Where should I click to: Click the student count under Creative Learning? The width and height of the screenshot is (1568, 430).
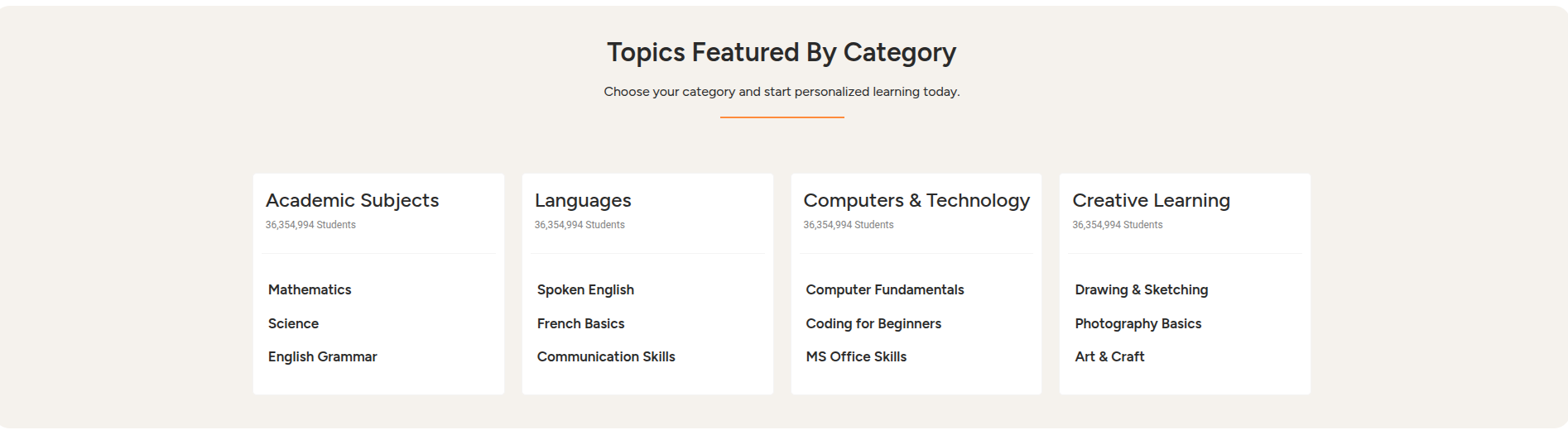[1117, 225]
